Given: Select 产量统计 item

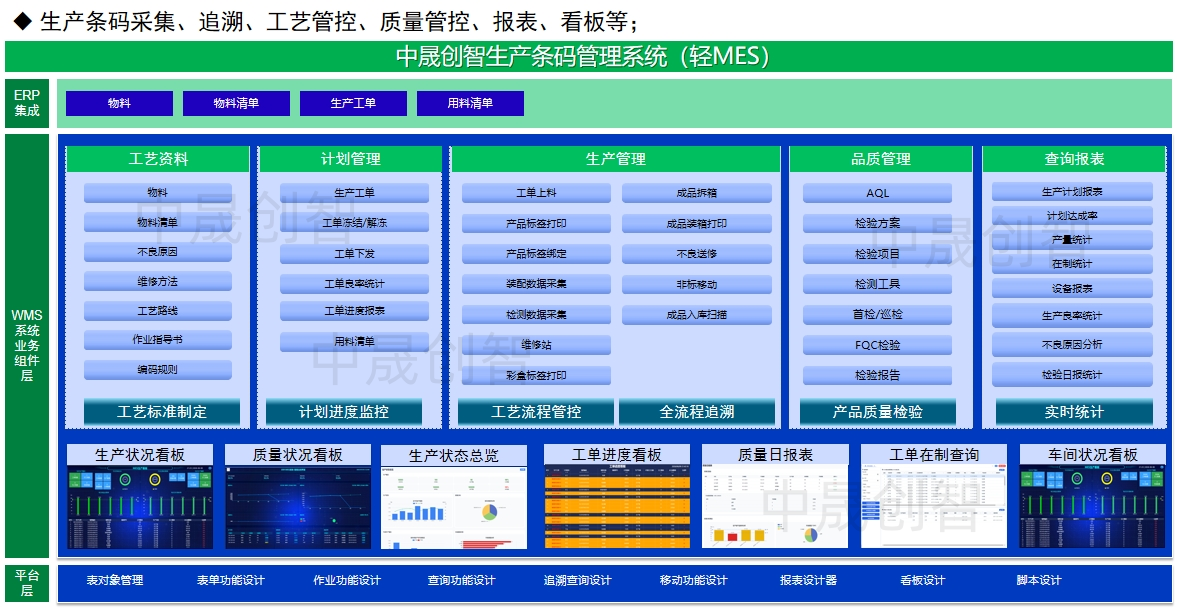Looking at the screenshot, I should 1073,239.
